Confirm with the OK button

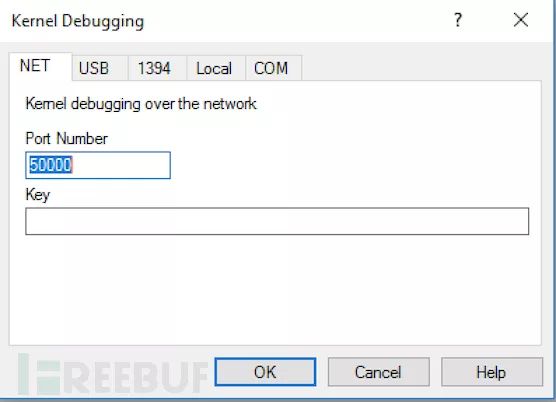(265, 372)
